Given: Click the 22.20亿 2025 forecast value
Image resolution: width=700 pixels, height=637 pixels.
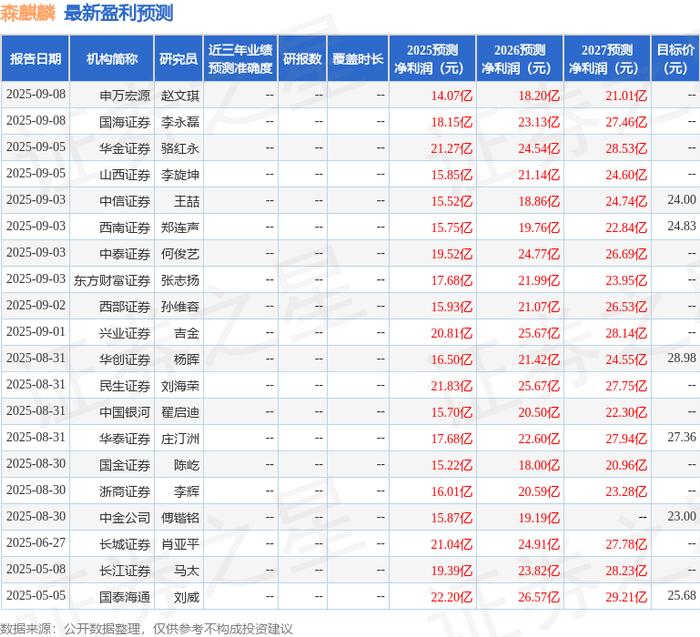Looking at the screenshot, I should click(451, 597).
